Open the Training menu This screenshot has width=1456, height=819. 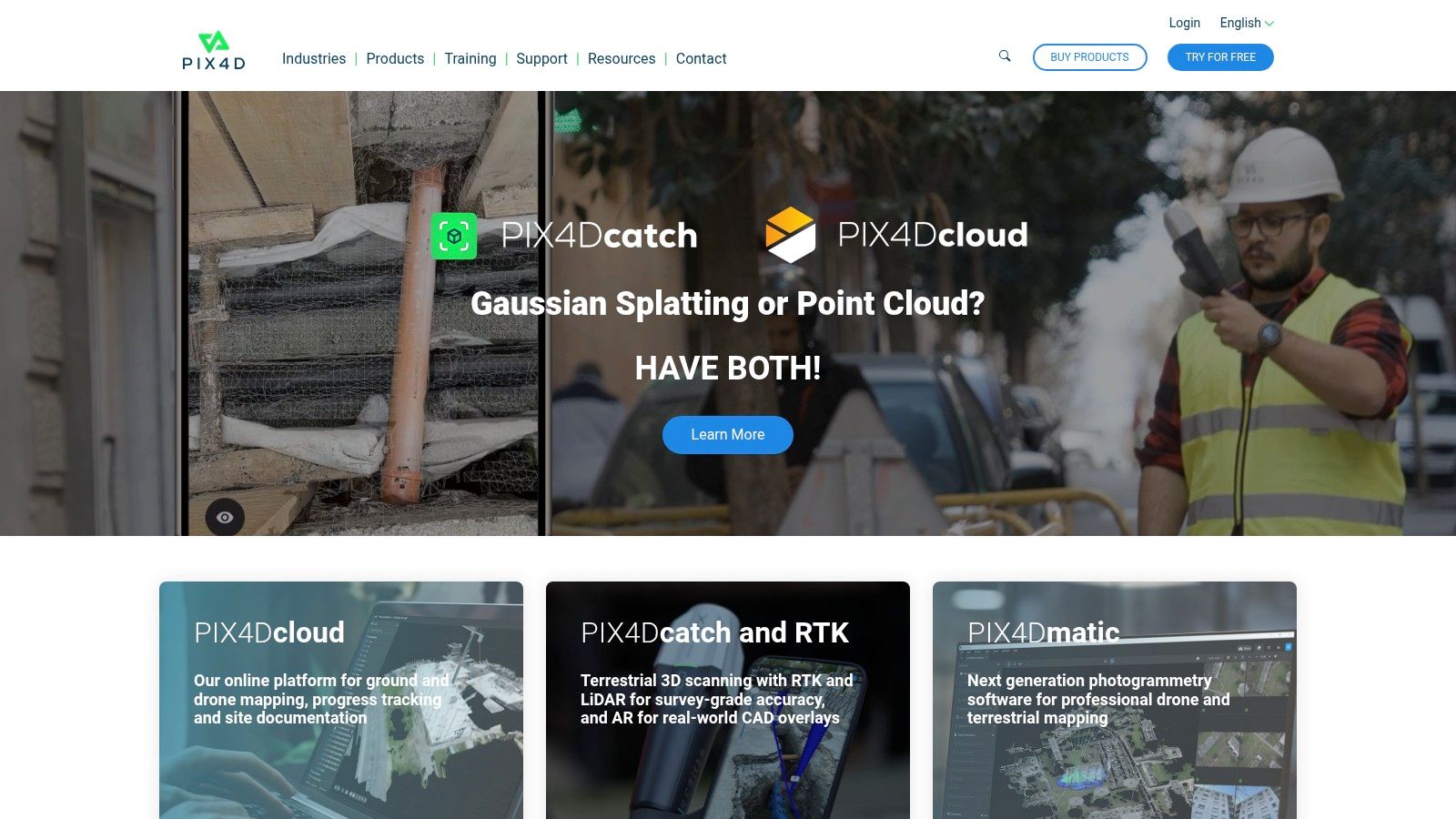(470, 58)
